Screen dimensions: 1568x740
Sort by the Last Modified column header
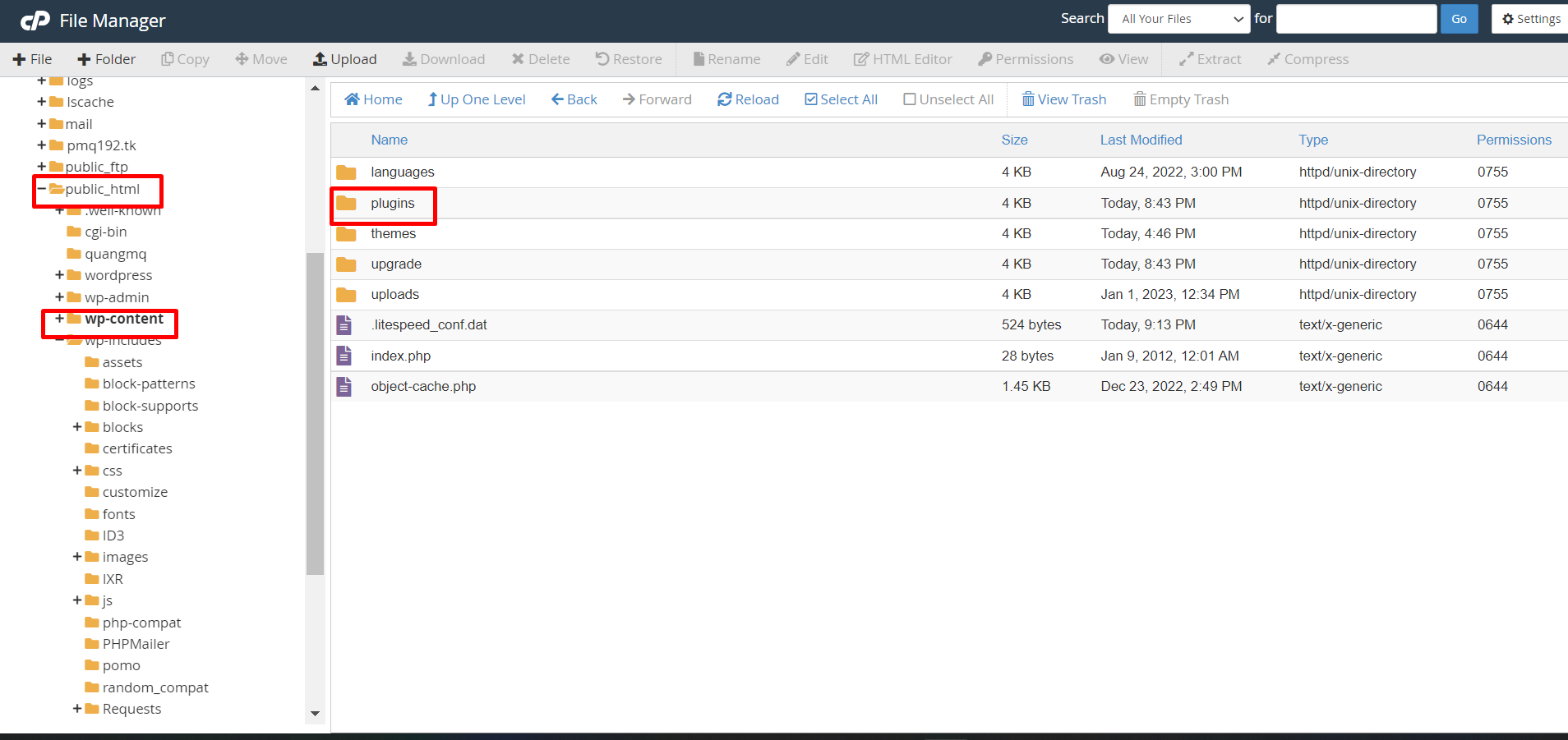pyautogui.click(x=1141, y=140)
